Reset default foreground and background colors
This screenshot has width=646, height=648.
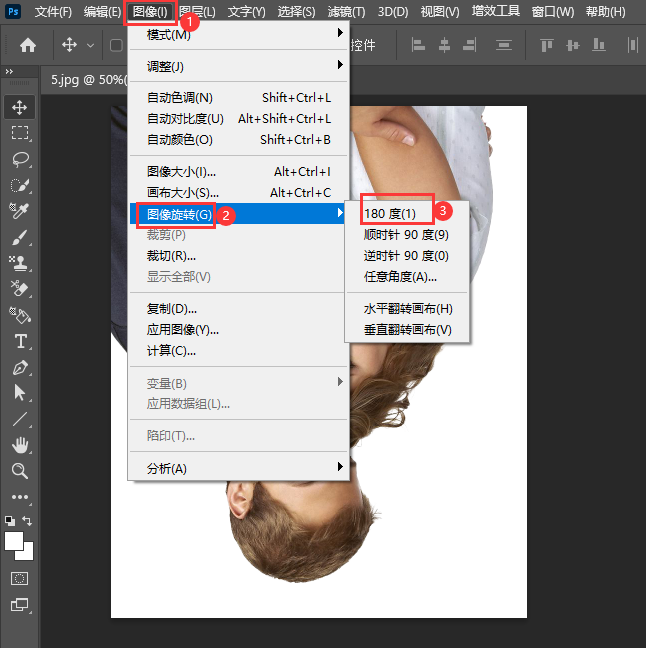click(x=10, y=521)
